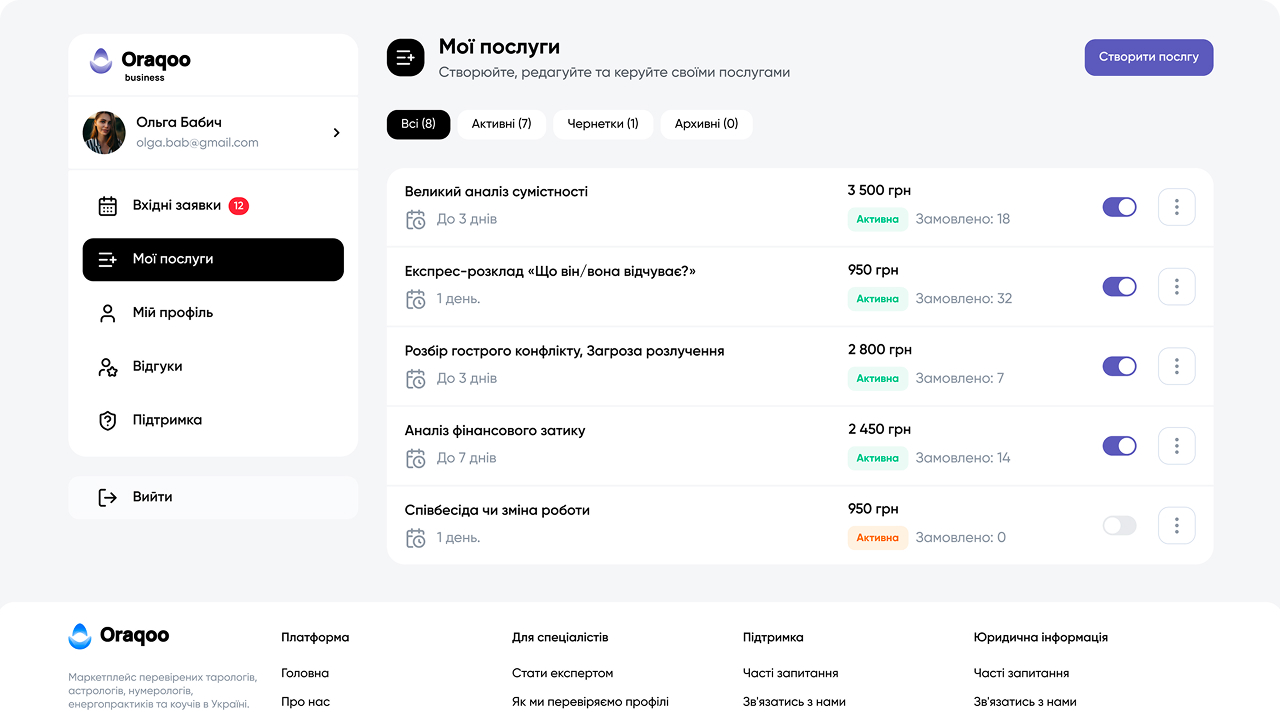Click the Підтримка shield question icon
Image resolution: width=1280 pixels, height=720 pixels.
click(108, 421)
